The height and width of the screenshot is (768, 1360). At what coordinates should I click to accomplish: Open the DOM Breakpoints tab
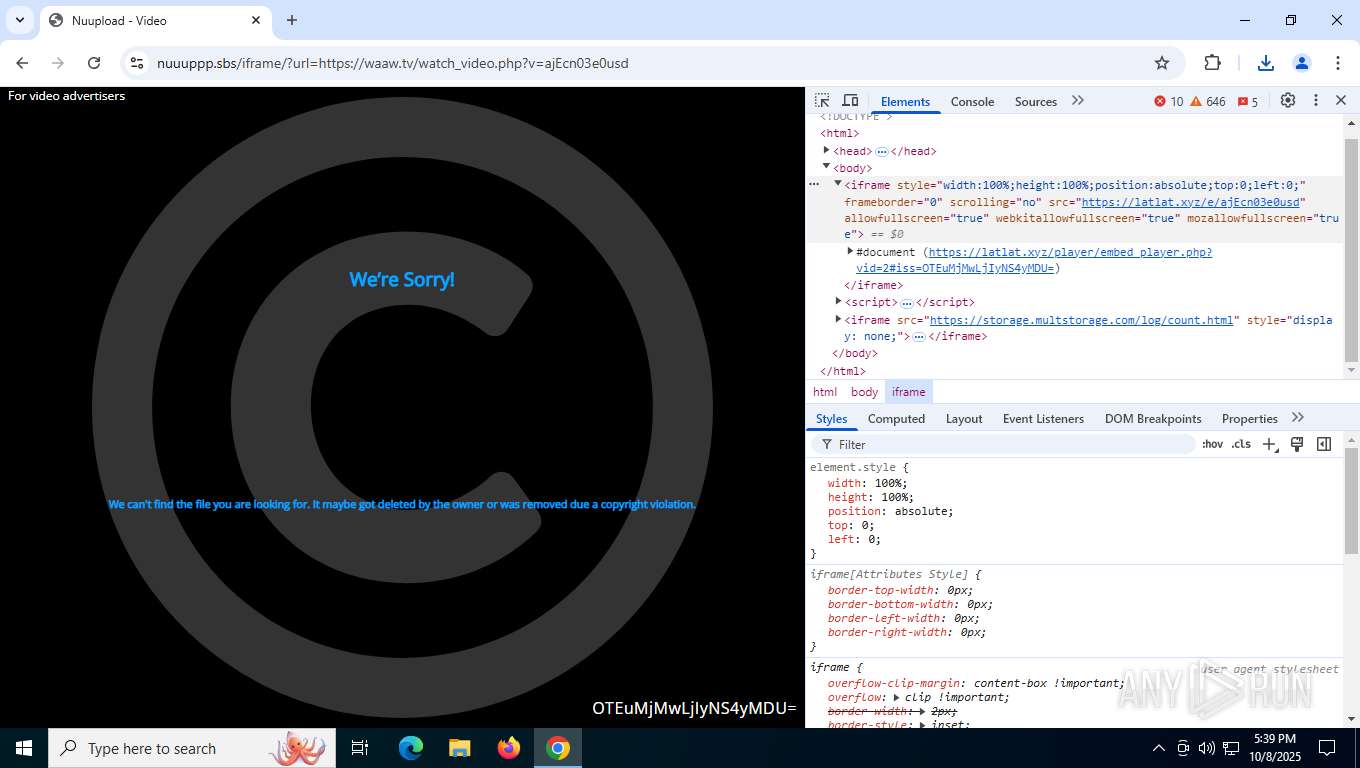1153,419
